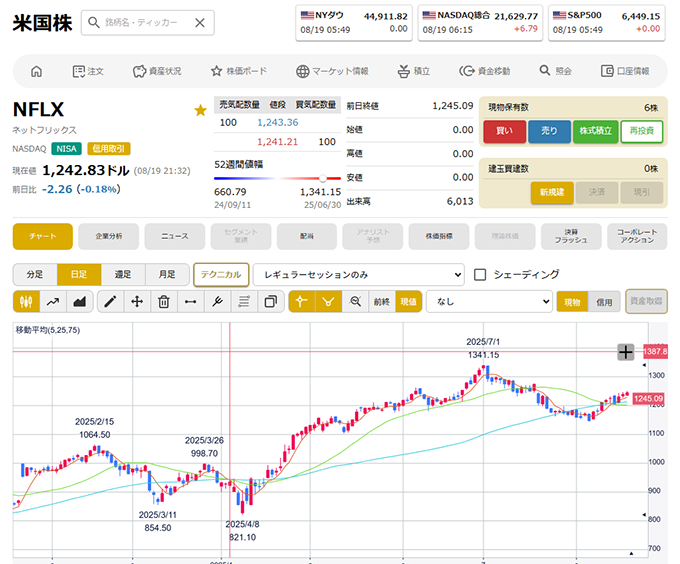
Task: Switch to the 週足 weekly tab
Action: coord(123,274)
